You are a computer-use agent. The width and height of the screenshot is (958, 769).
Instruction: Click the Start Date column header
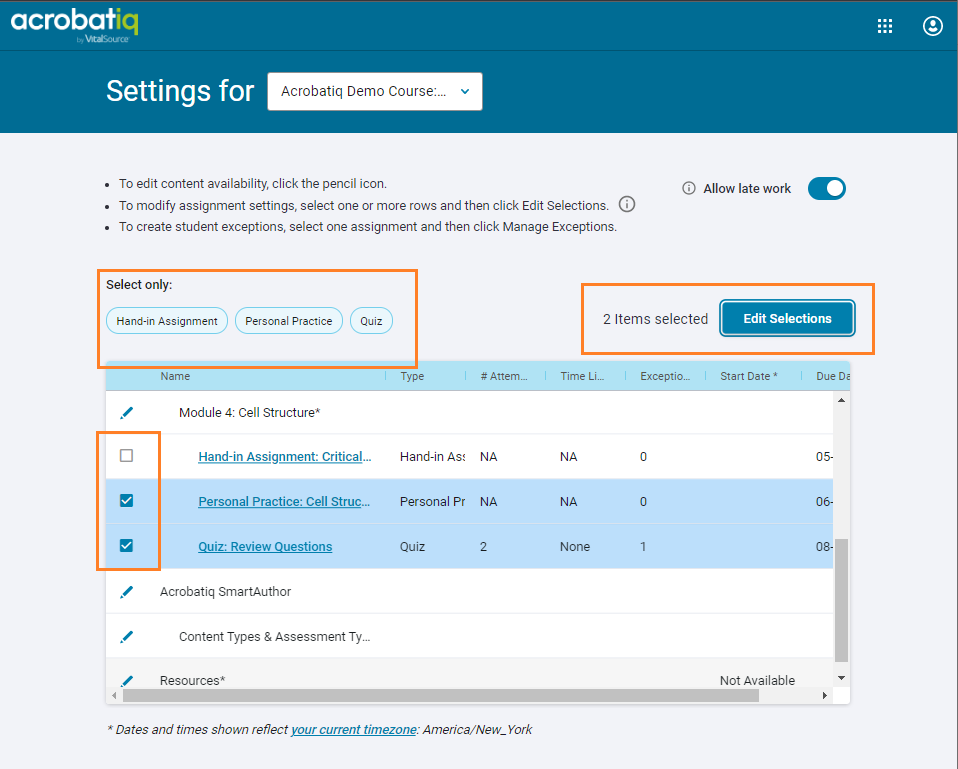pos(748,376)
